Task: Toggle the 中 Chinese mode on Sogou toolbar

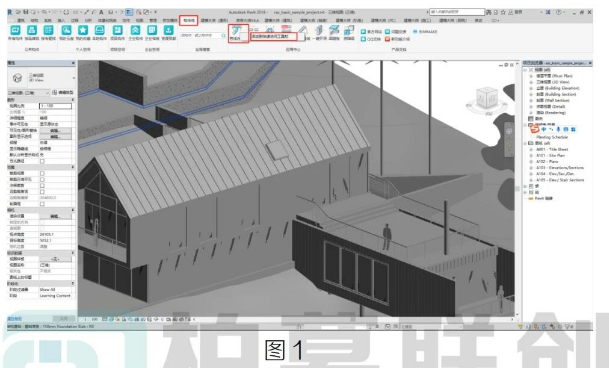Action: pos(543,129)
